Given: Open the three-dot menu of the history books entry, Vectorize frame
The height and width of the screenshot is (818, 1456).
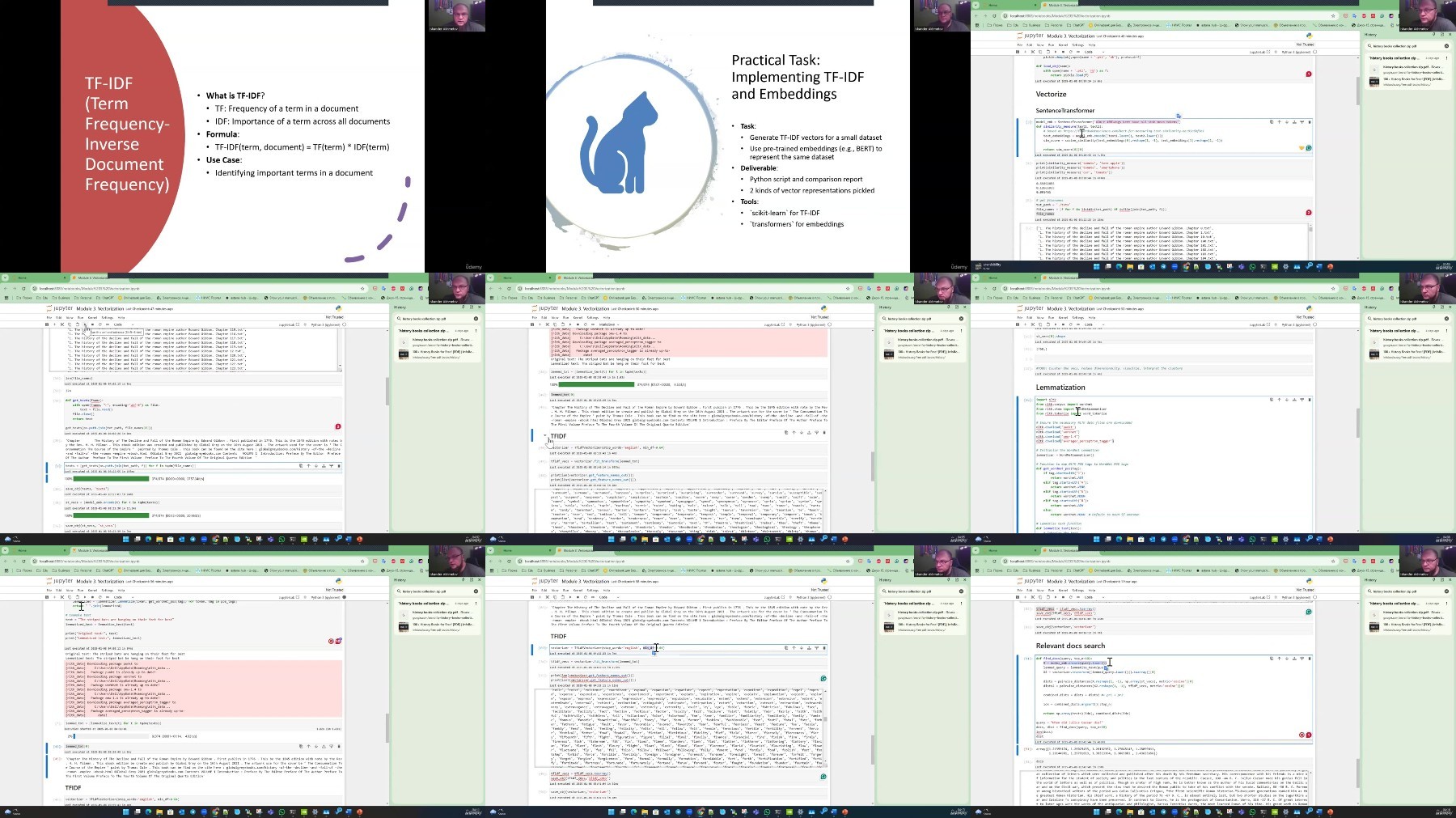Looking at the screenshot, I should coord(1446,58).
